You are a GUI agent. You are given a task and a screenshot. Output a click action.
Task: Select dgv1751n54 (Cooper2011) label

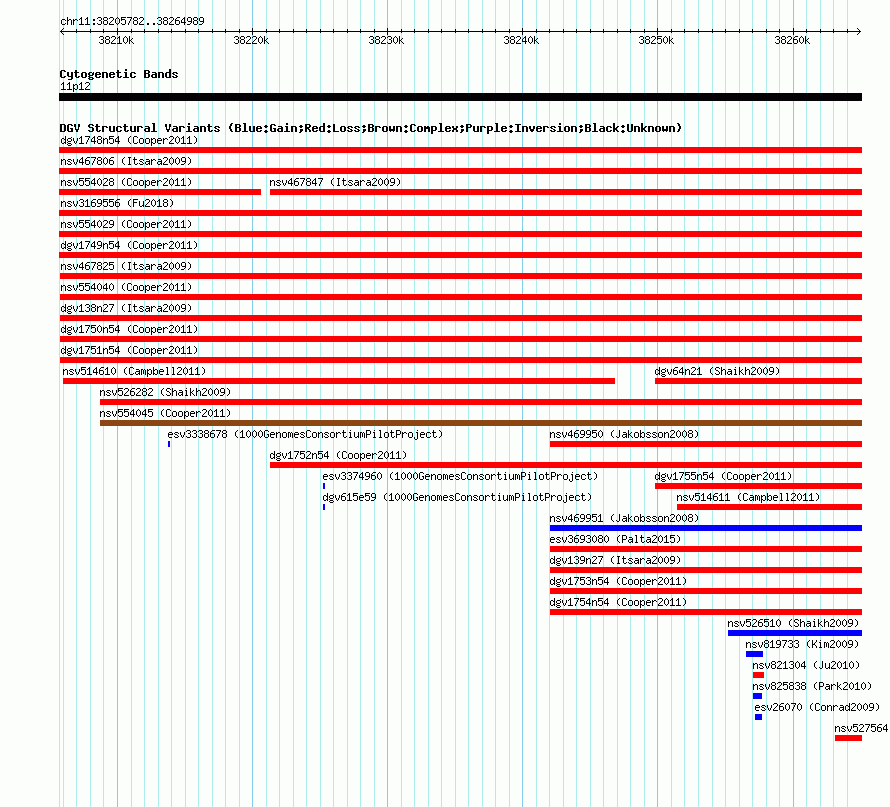click(x=129, y=350)
